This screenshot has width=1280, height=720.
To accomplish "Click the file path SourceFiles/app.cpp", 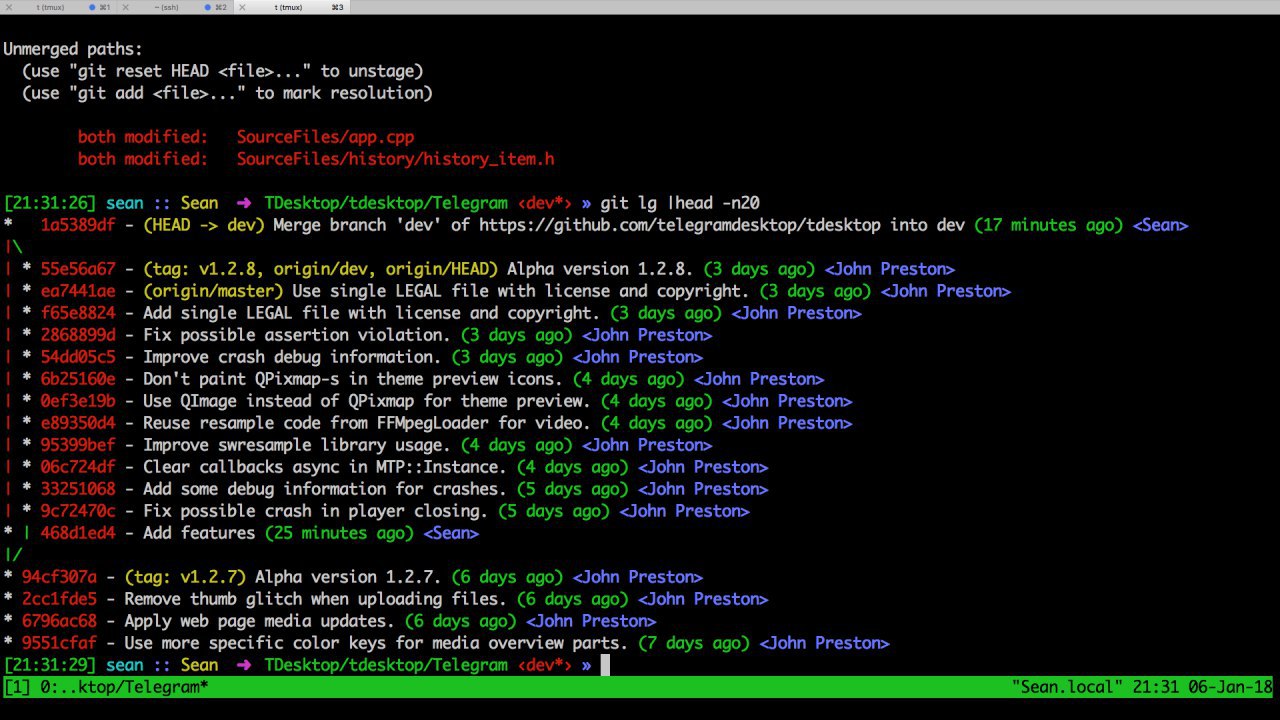I will tap(325, 137).
